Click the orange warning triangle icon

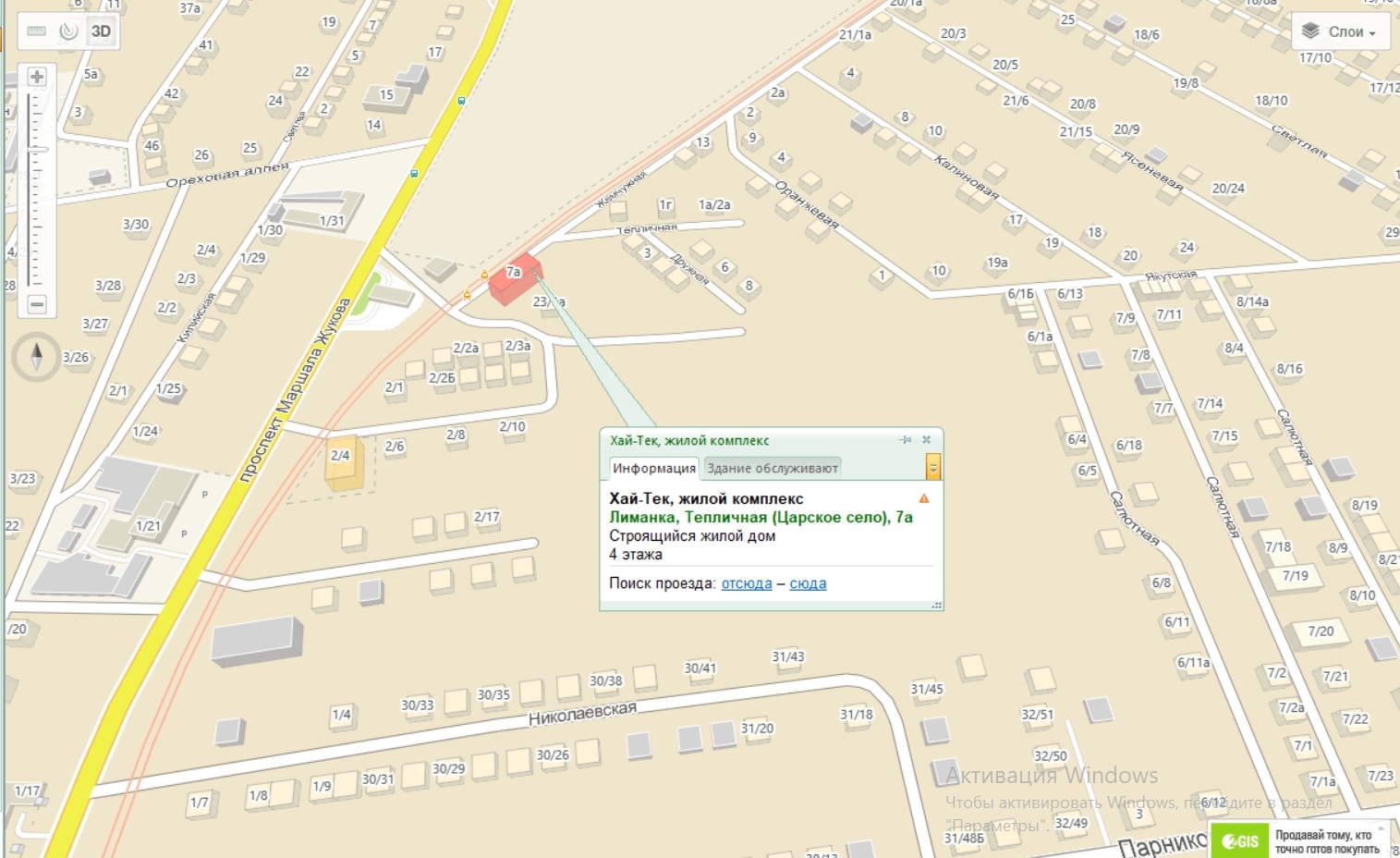coord(923,498)
